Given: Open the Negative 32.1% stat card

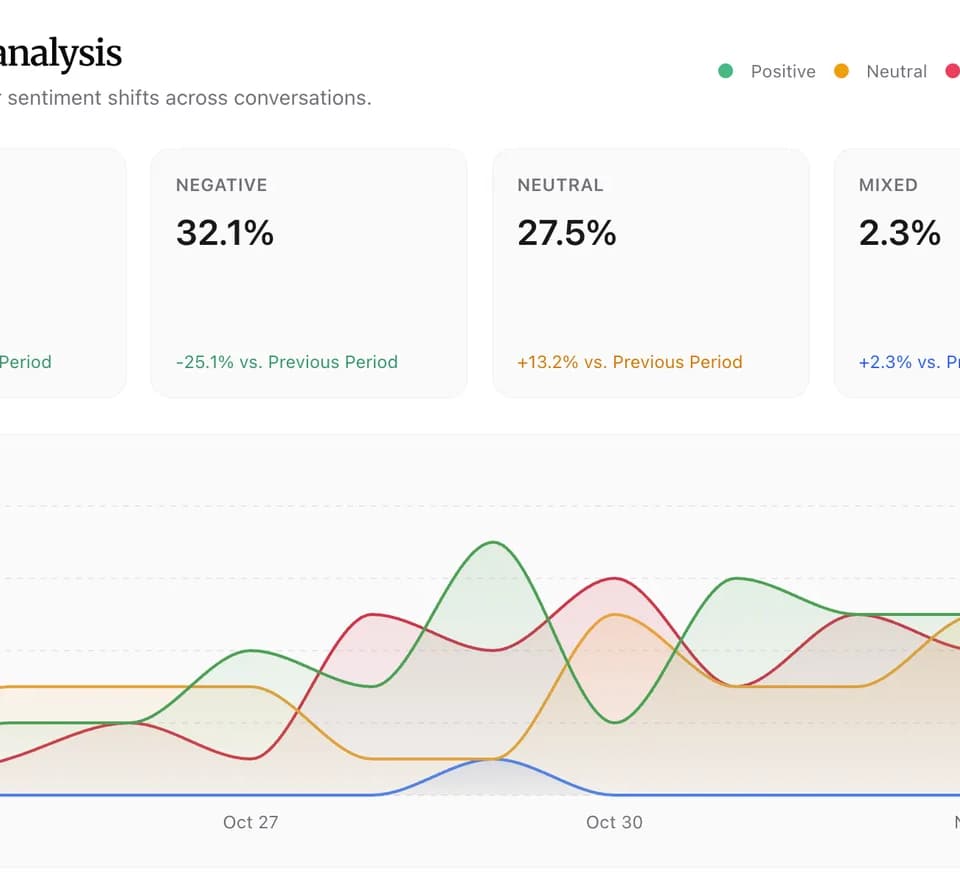Looking at the screenshot, I should tap(309, 273).
